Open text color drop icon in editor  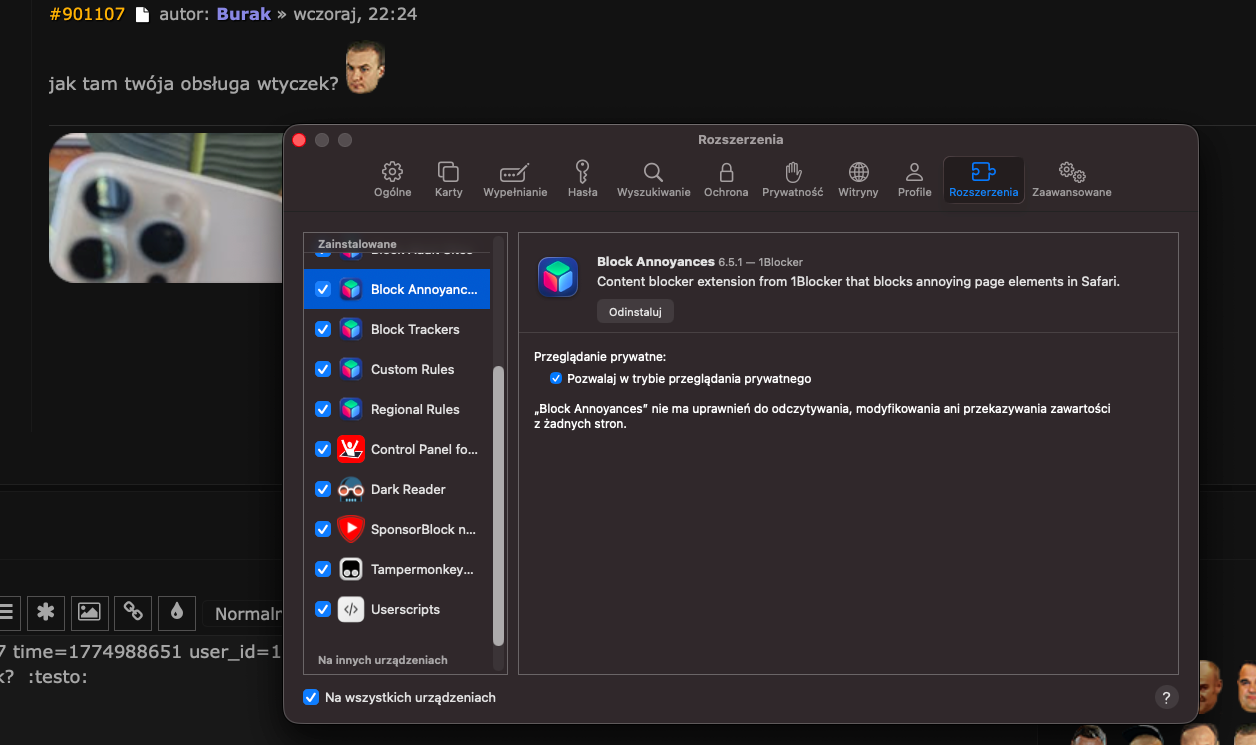click(177, 611)
